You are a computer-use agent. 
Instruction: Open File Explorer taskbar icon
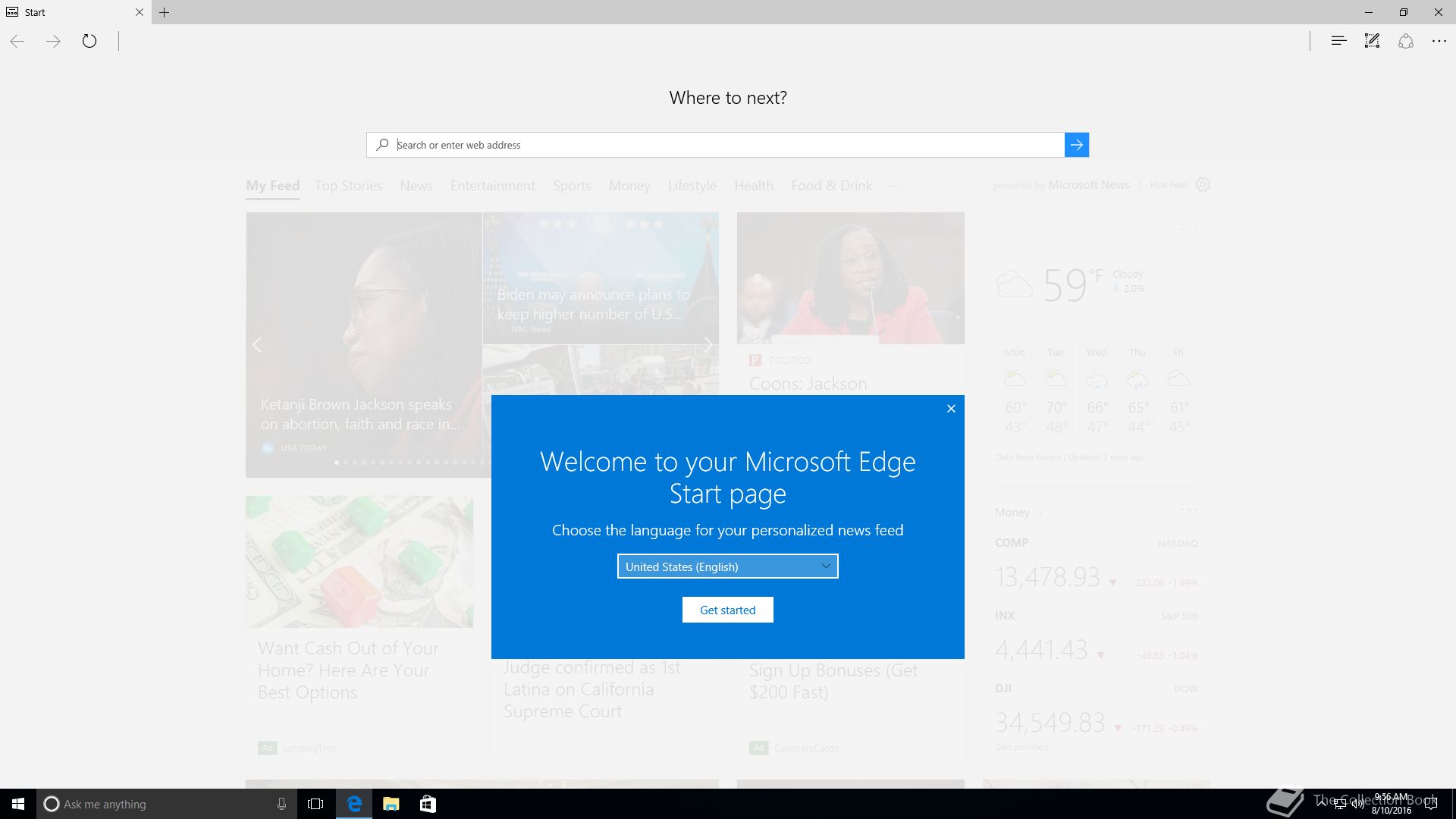tap(391, 804)
